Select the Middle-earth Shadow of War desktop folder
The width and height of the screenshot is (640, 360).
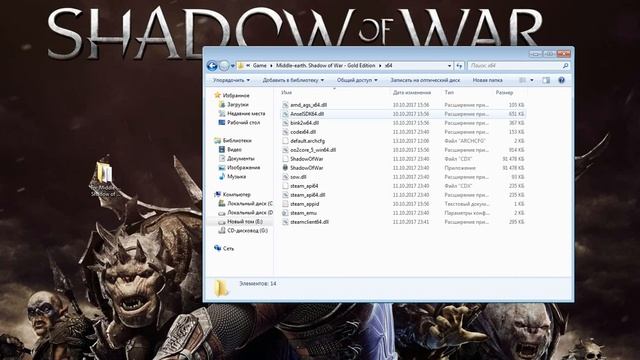[104, 179]
